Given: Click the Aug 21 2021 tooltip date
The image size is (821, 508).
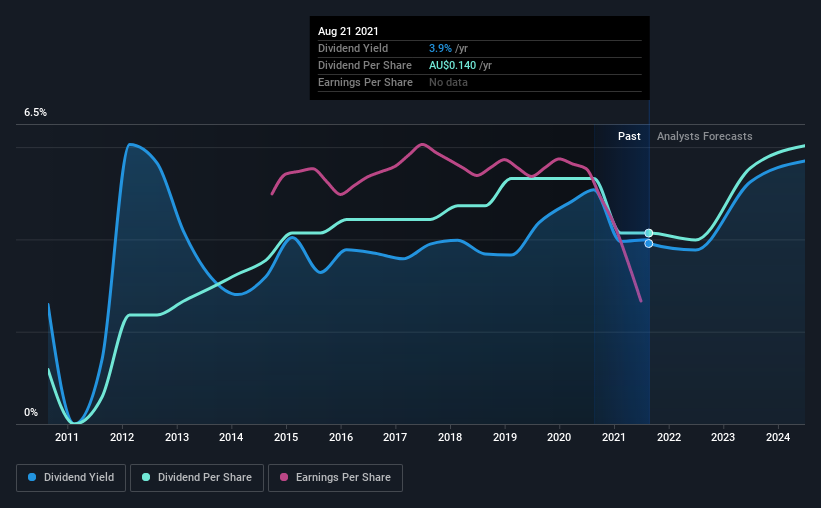Looking at the screenshot, I should coord(348,31).
